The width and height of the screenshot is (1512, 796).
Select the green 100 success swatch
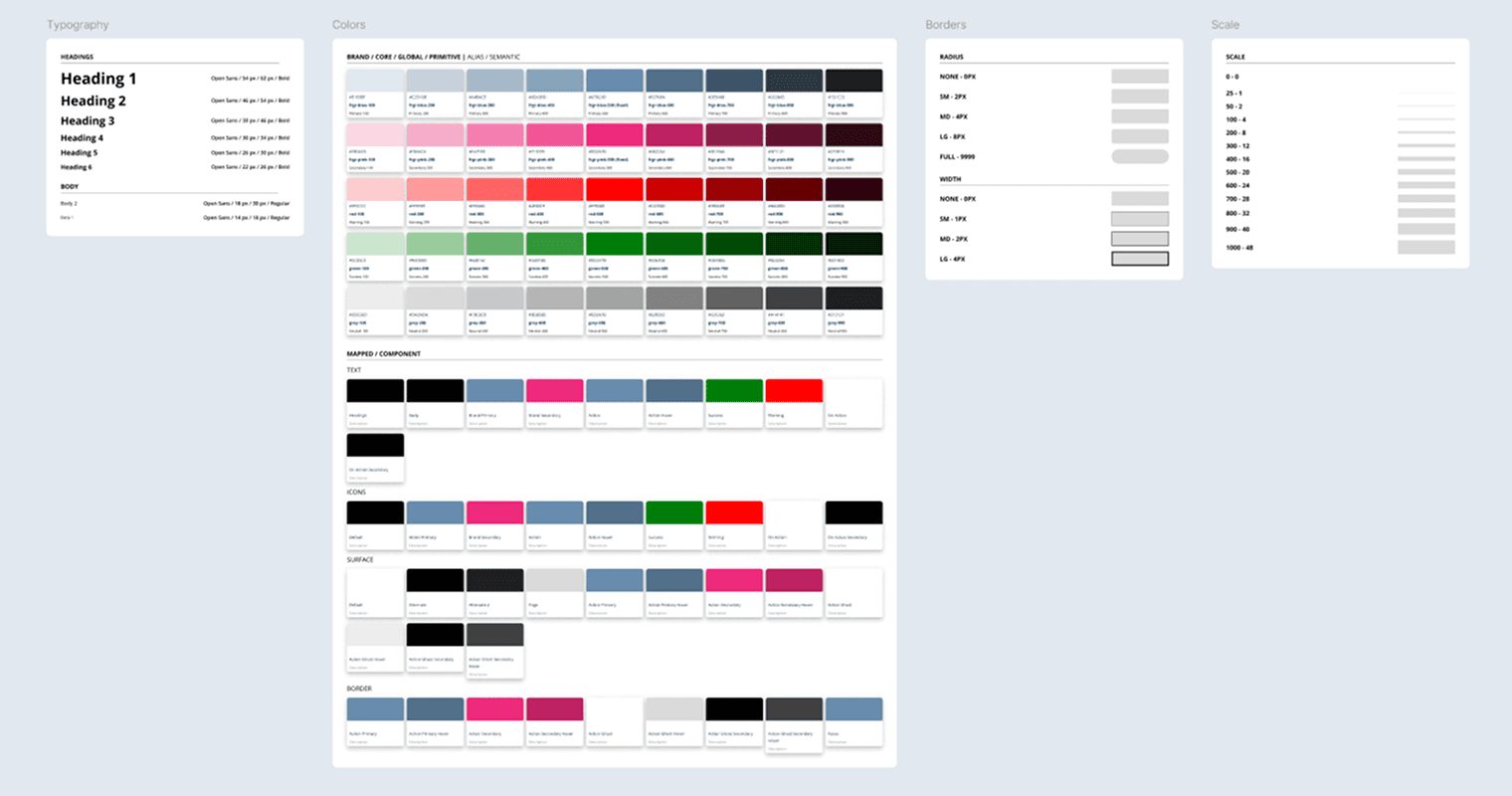pyautogui.click(x=375, y=256)
